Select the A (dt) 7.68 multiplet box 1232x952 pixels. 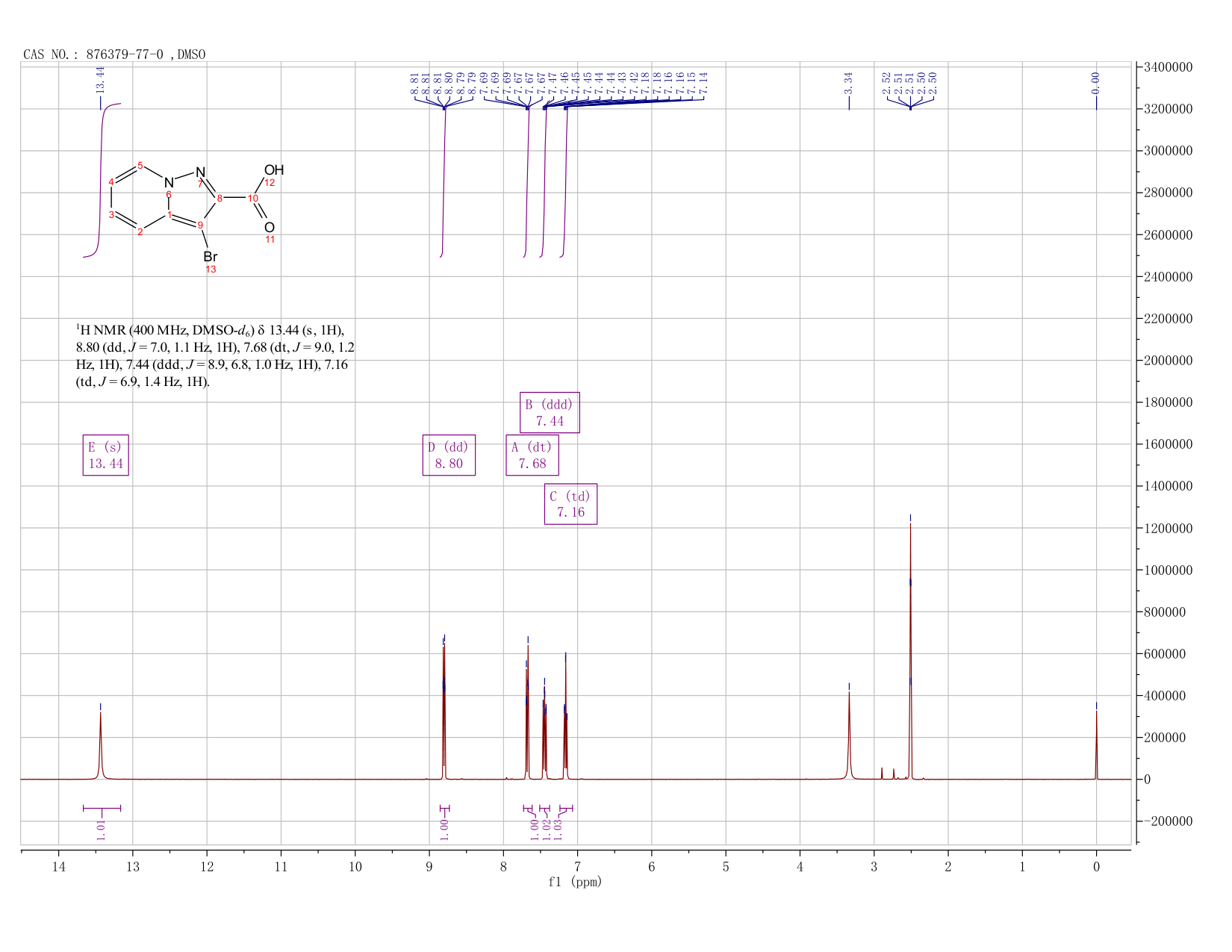click(532, 455)
